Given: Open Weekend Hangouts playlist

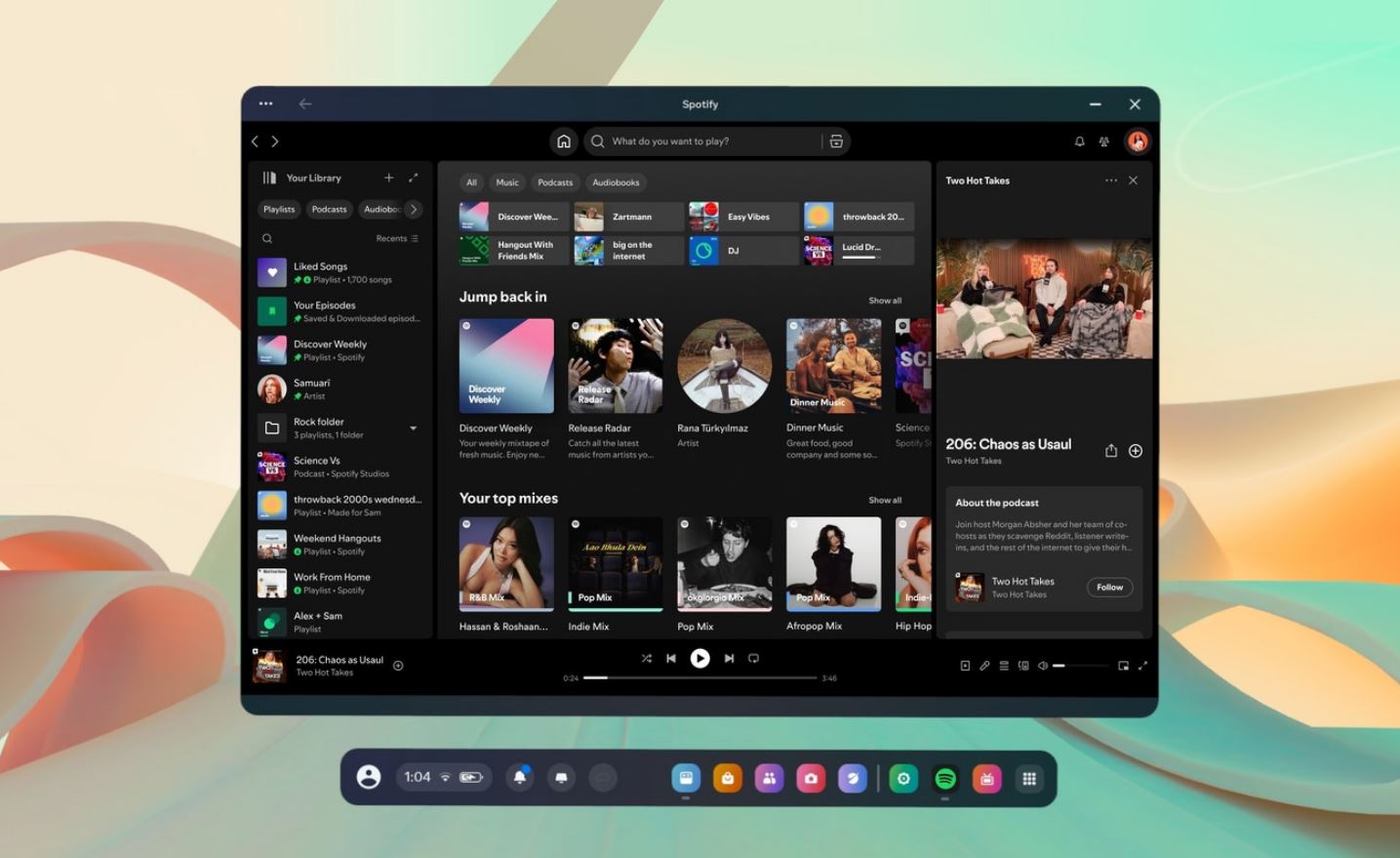Looking at the screenshot, I should tap(340, 545).
